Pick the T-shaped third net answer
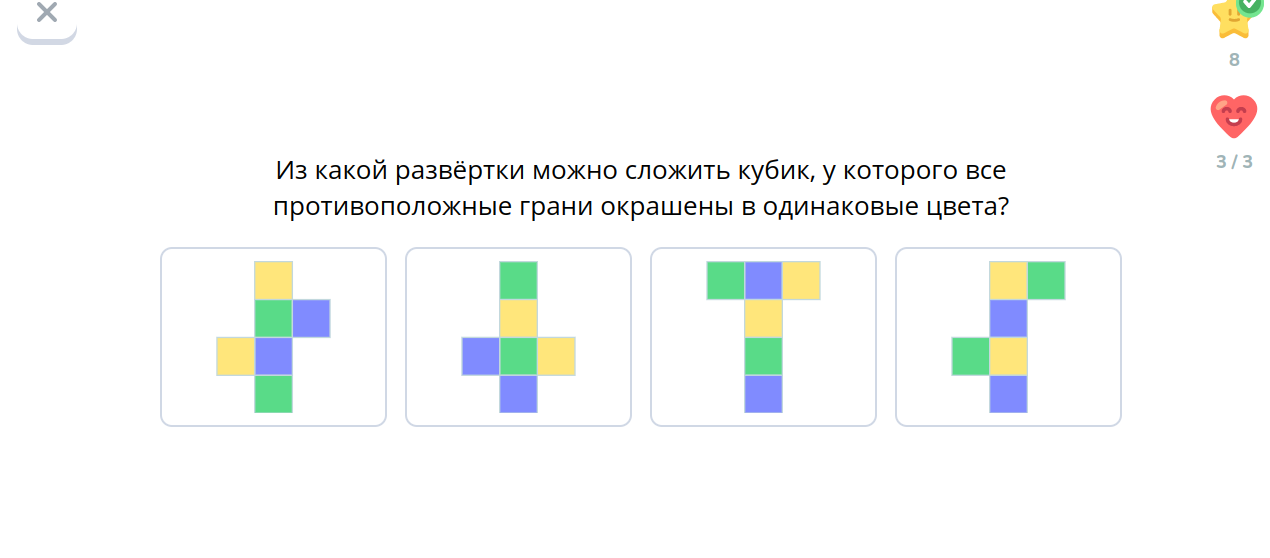1270x558 pixels. pos(763,337)
